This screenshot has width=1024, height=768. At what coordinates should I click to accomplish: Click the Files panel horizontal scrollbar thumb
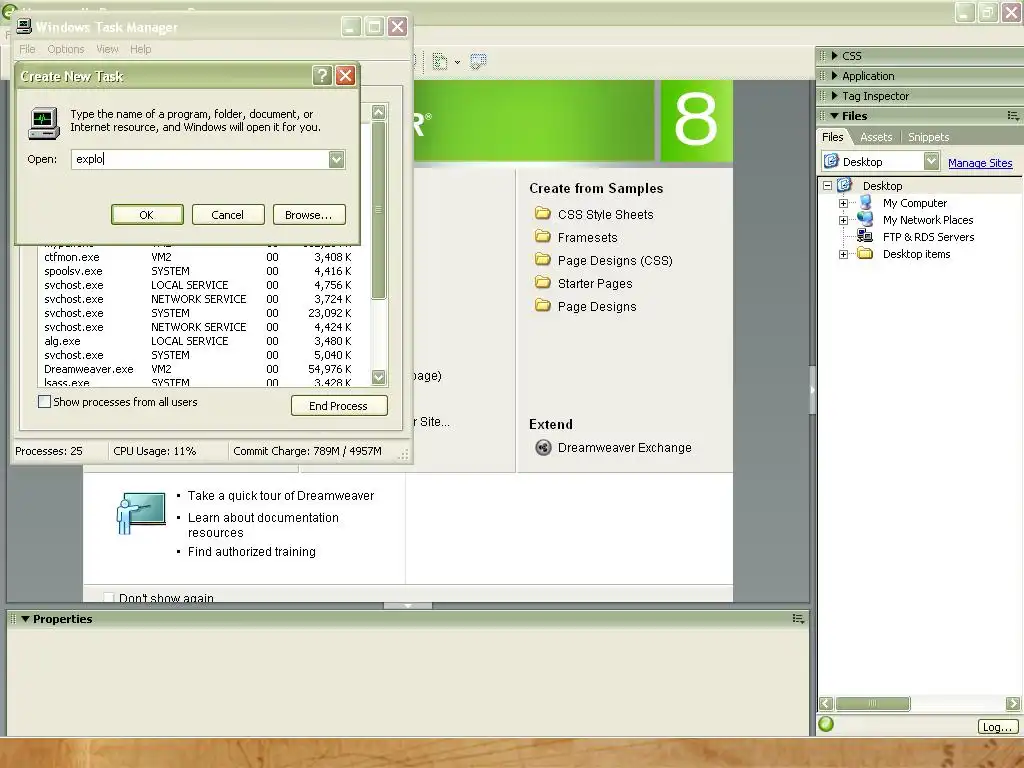[x=872, y=703]
